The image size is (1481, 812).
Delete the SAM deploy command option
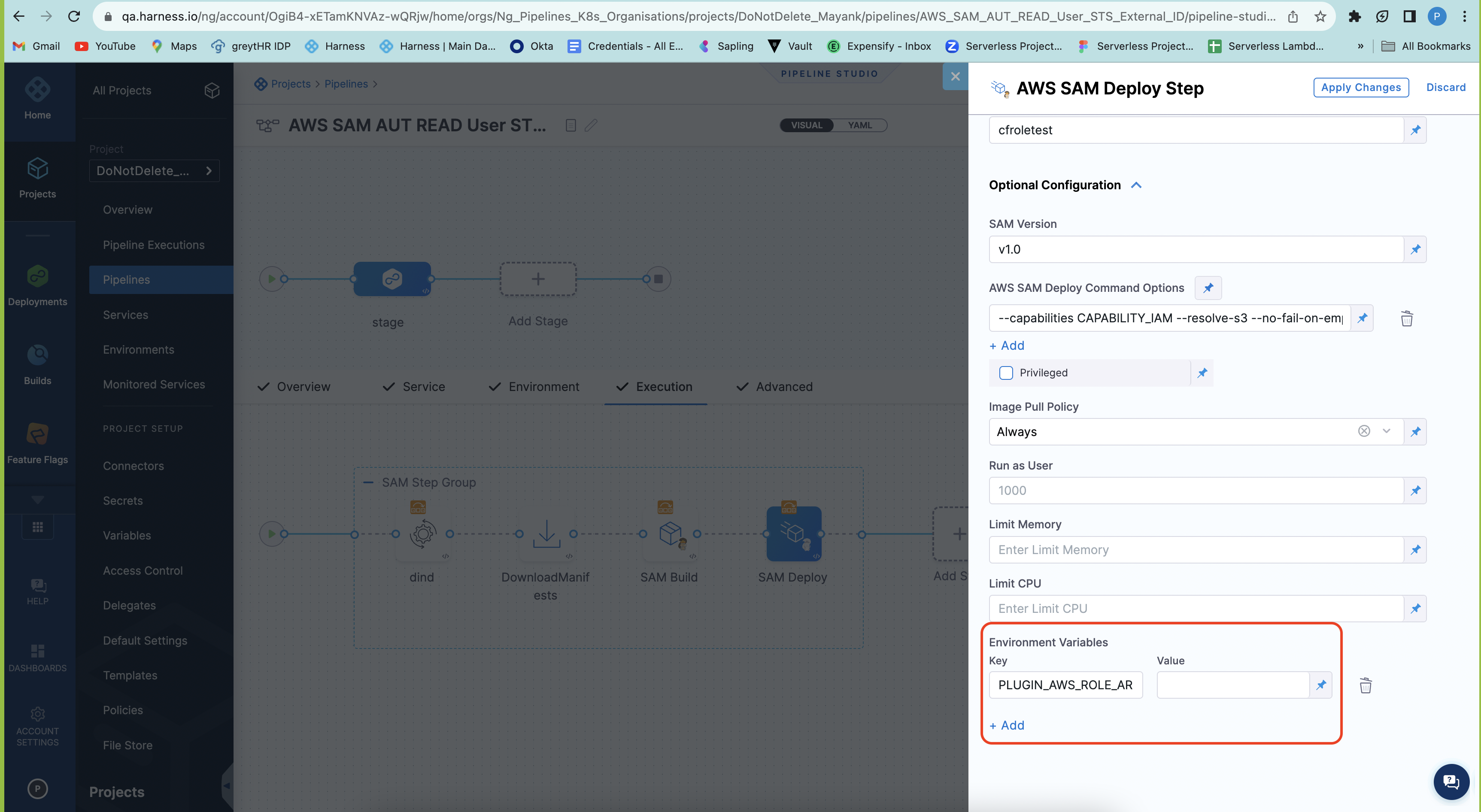click(1406, 318)
